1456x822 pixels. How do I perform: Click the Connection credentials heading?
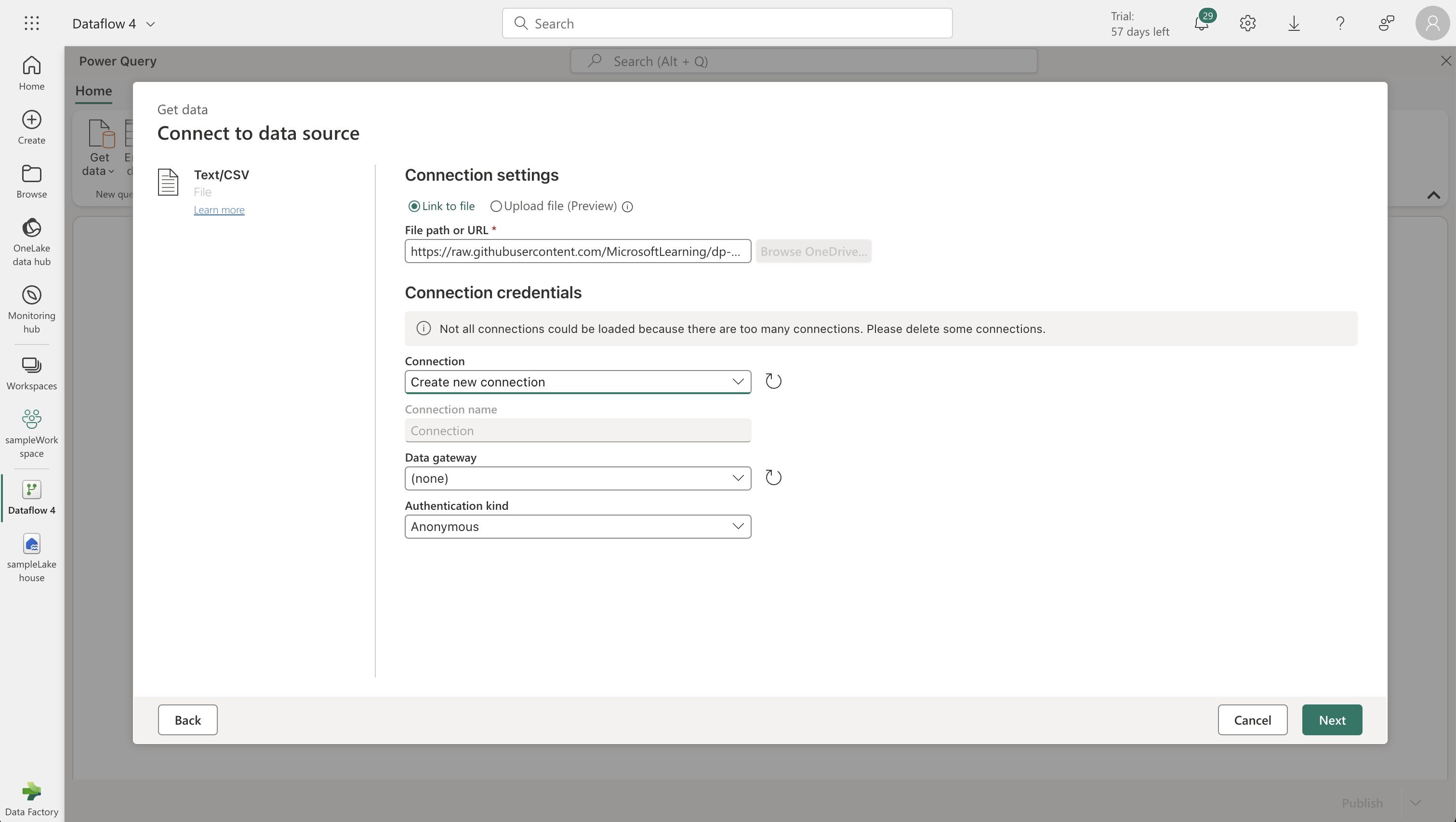(x=493, y=292)
